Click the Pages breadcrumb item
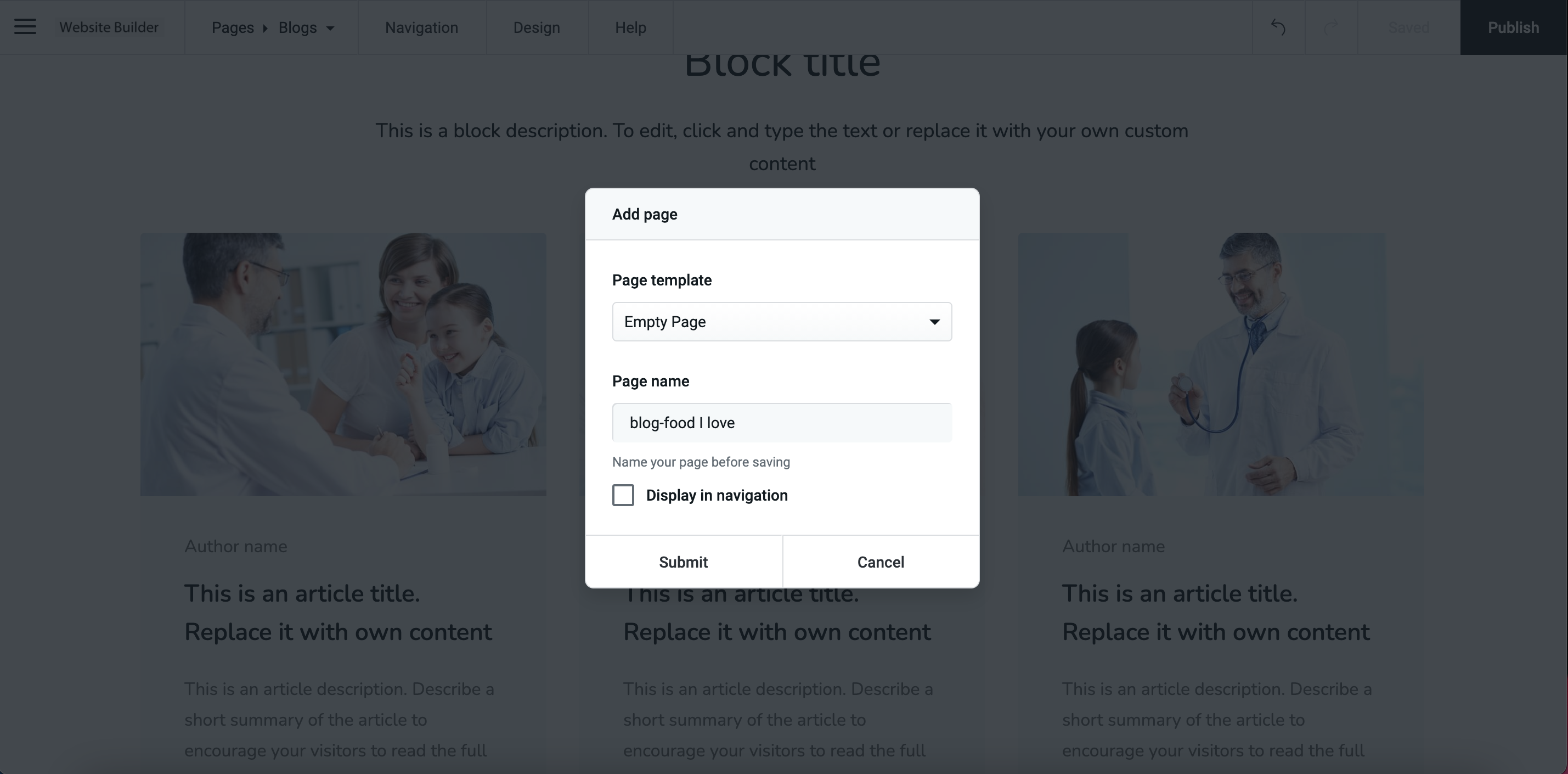Screen dimensions: 1568x774 (x=233, y=27)
